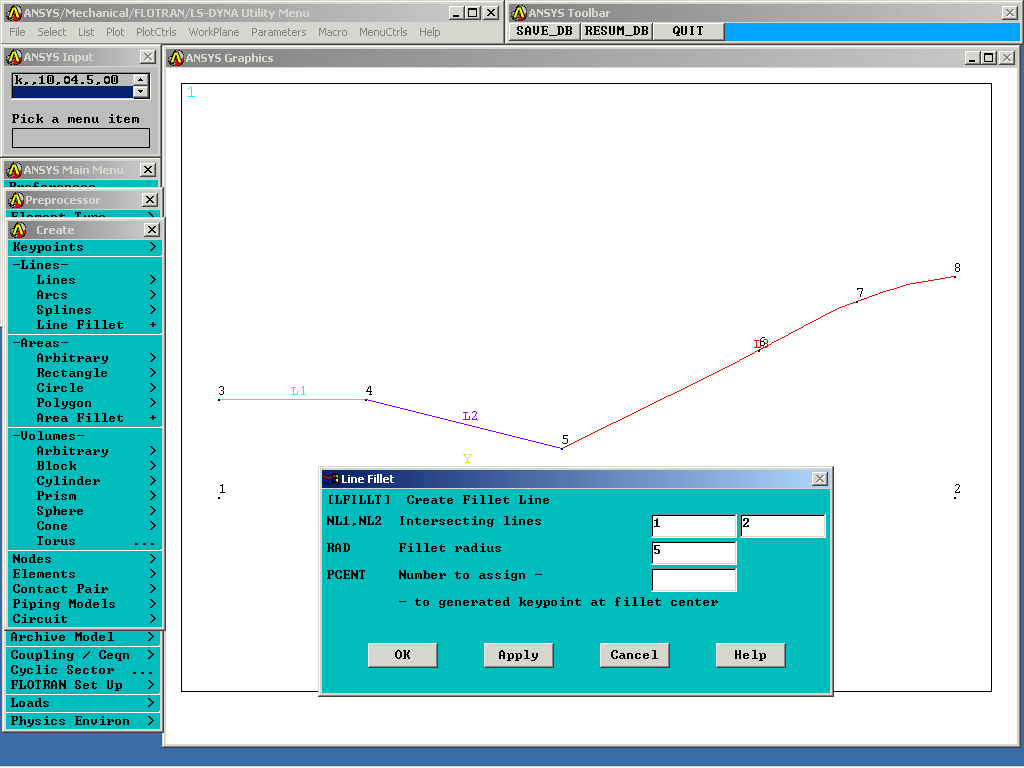Image resolution: width=1024 pixels, height=768 pixels.
Task: Expand Volumes Arbitrary submenu
Action: [84, 451]
